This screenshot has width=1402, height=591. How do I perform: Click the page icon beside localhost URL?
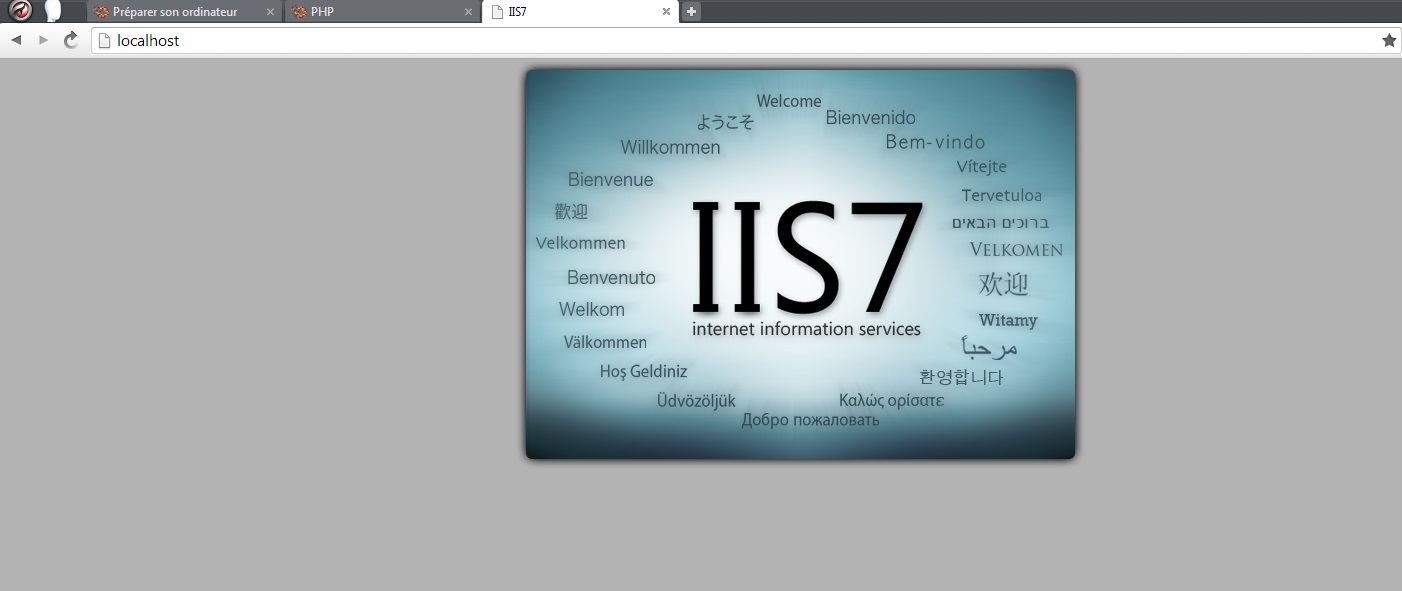point(103,41)
